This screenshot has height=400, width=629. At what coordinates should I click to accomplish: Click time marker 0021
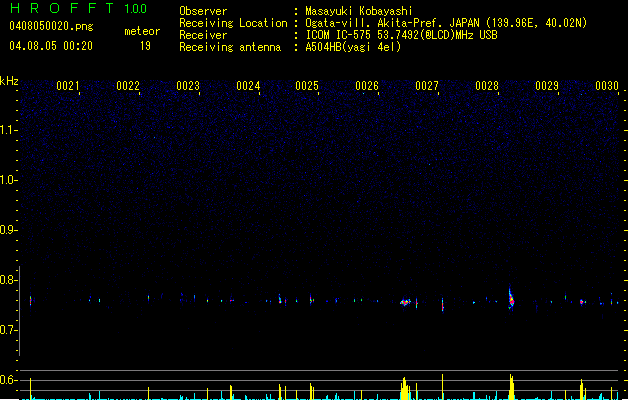[x=67, y=85]
